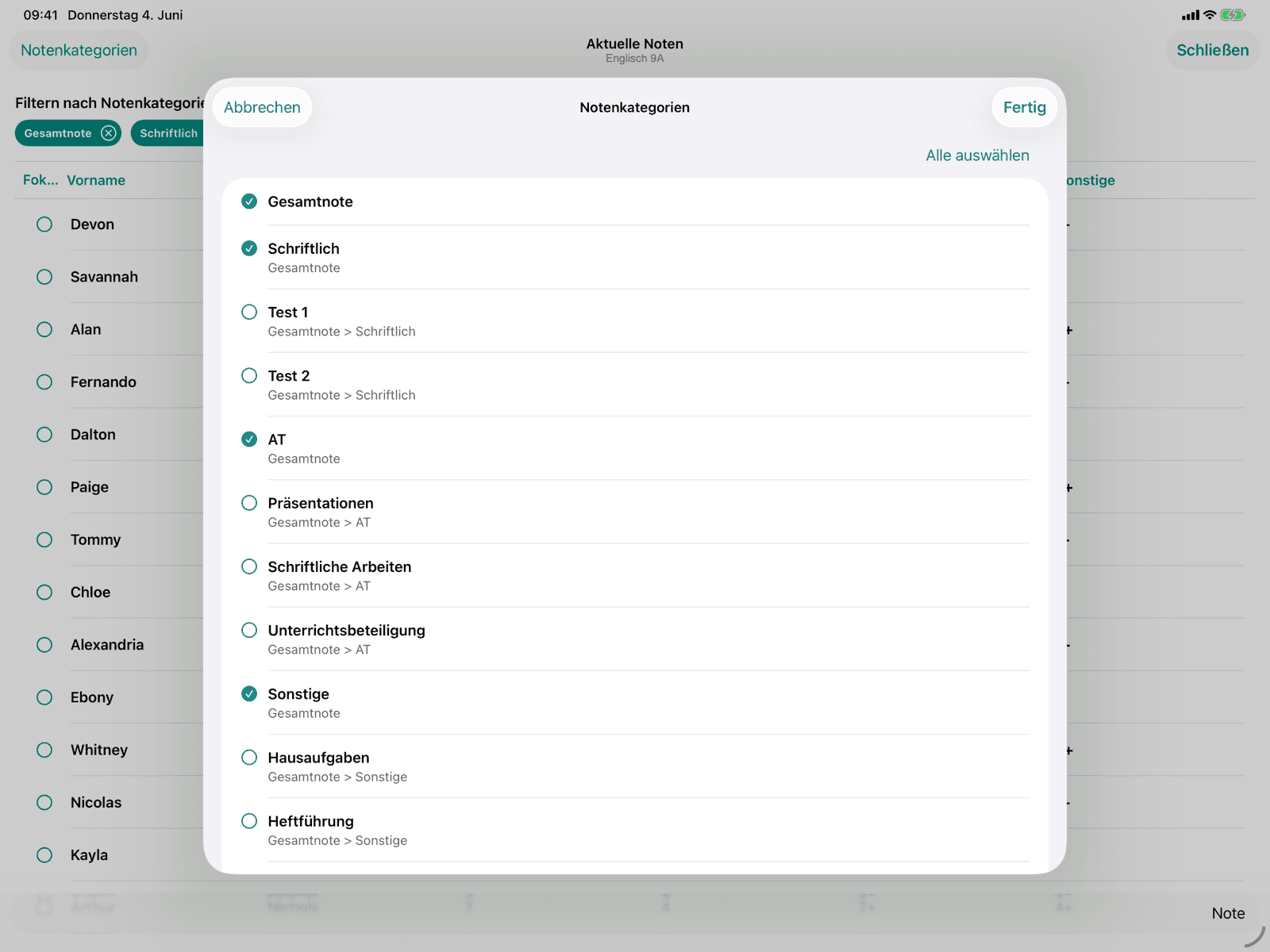The image size is (1270, 952).
Task: Toggle focus circle for Ebony
Action: (x=44, y=697)
